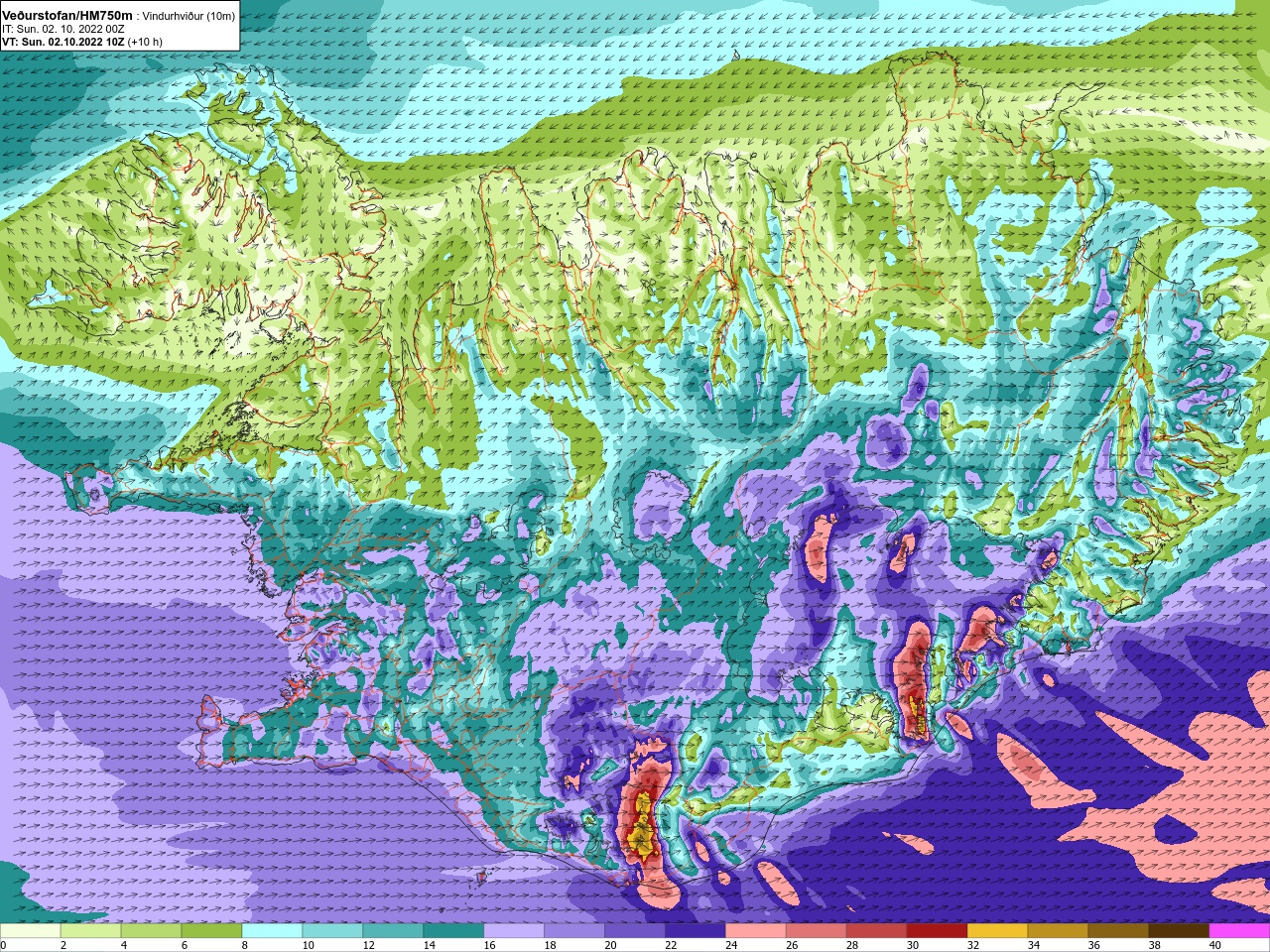
Task: Select the ochre 34–36 legend swatch
Action: (x=1060, y=931)
